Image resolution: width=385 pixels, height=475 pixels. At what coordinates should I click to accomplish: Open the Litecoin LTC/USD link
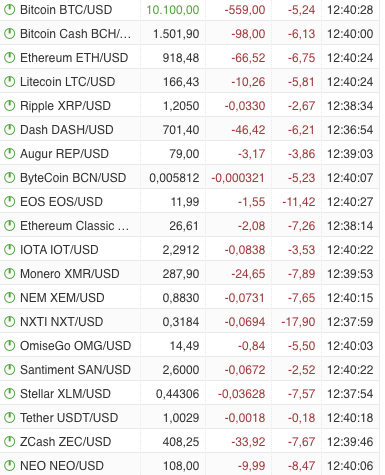coord(68,82)
